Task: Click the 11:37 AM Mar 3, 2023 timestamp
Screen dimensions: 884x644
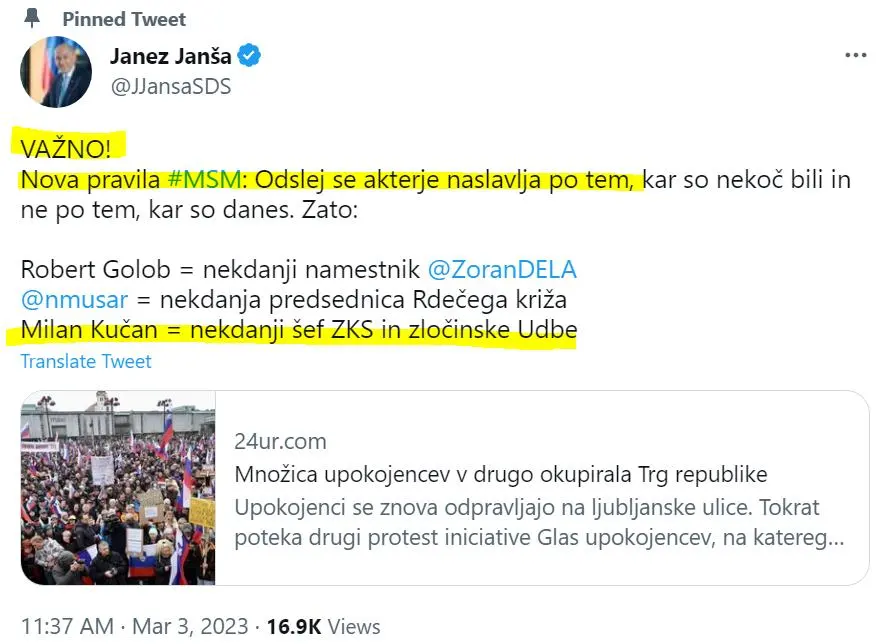Action: pos(135,627)
